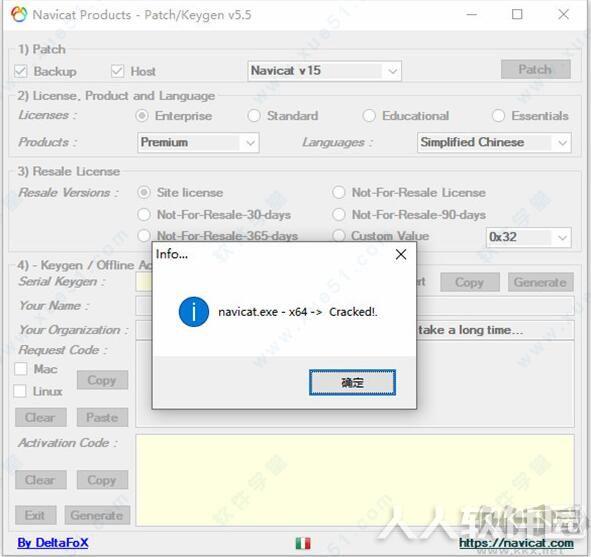The width and height of the screenshot is (591, 557).
Task: Open the By DeltaFoX link
Action: point(53,543)
